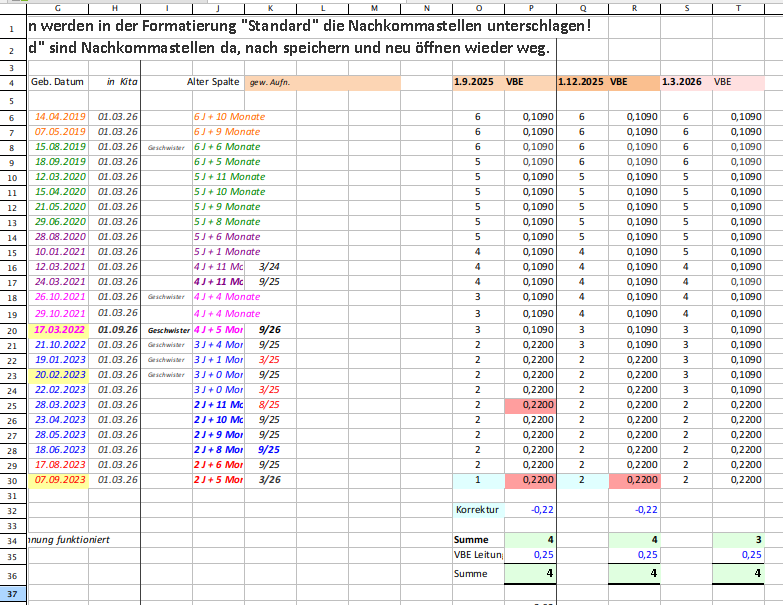Select yellow highlighted cell 20.02.2023
Screen dimensions: 783x605
tap(59, 375)
